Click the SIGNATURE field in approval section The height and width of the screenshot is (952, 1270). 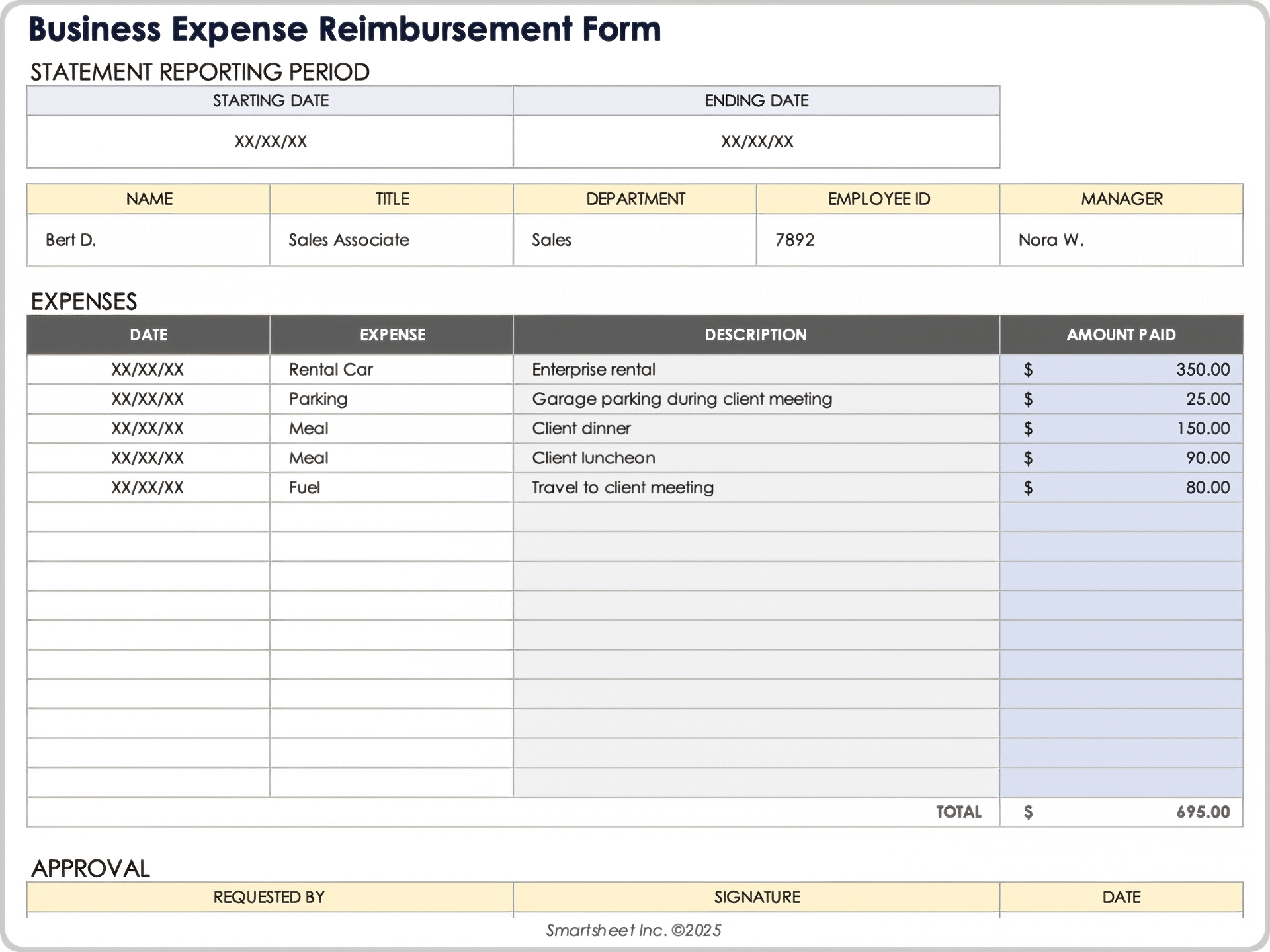coord(755,897)
